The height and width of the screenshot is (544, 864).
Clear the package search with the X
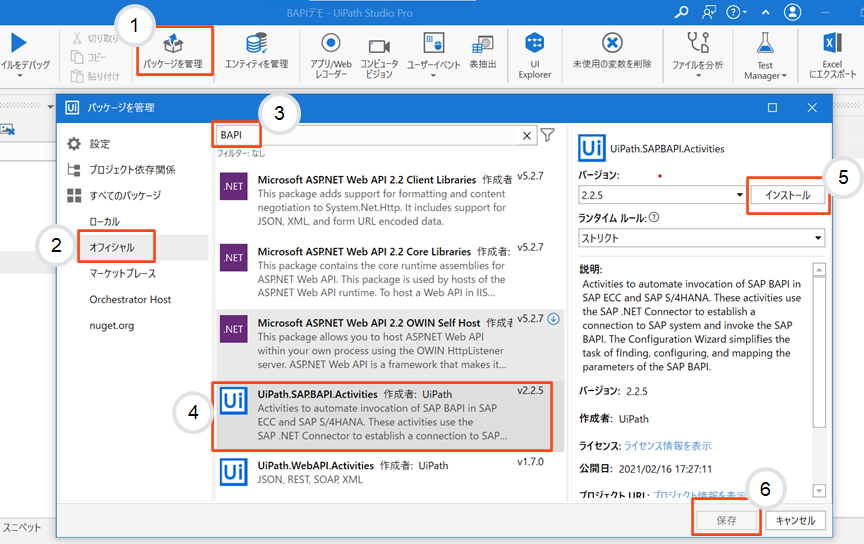(x=527, y=136)
